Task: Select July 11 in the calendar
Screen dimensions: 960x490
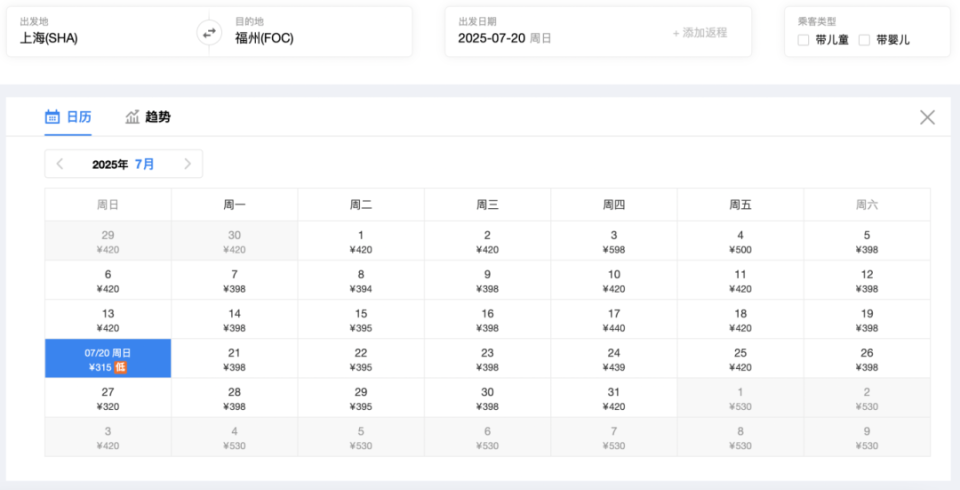Action: [x=740, y=280]
